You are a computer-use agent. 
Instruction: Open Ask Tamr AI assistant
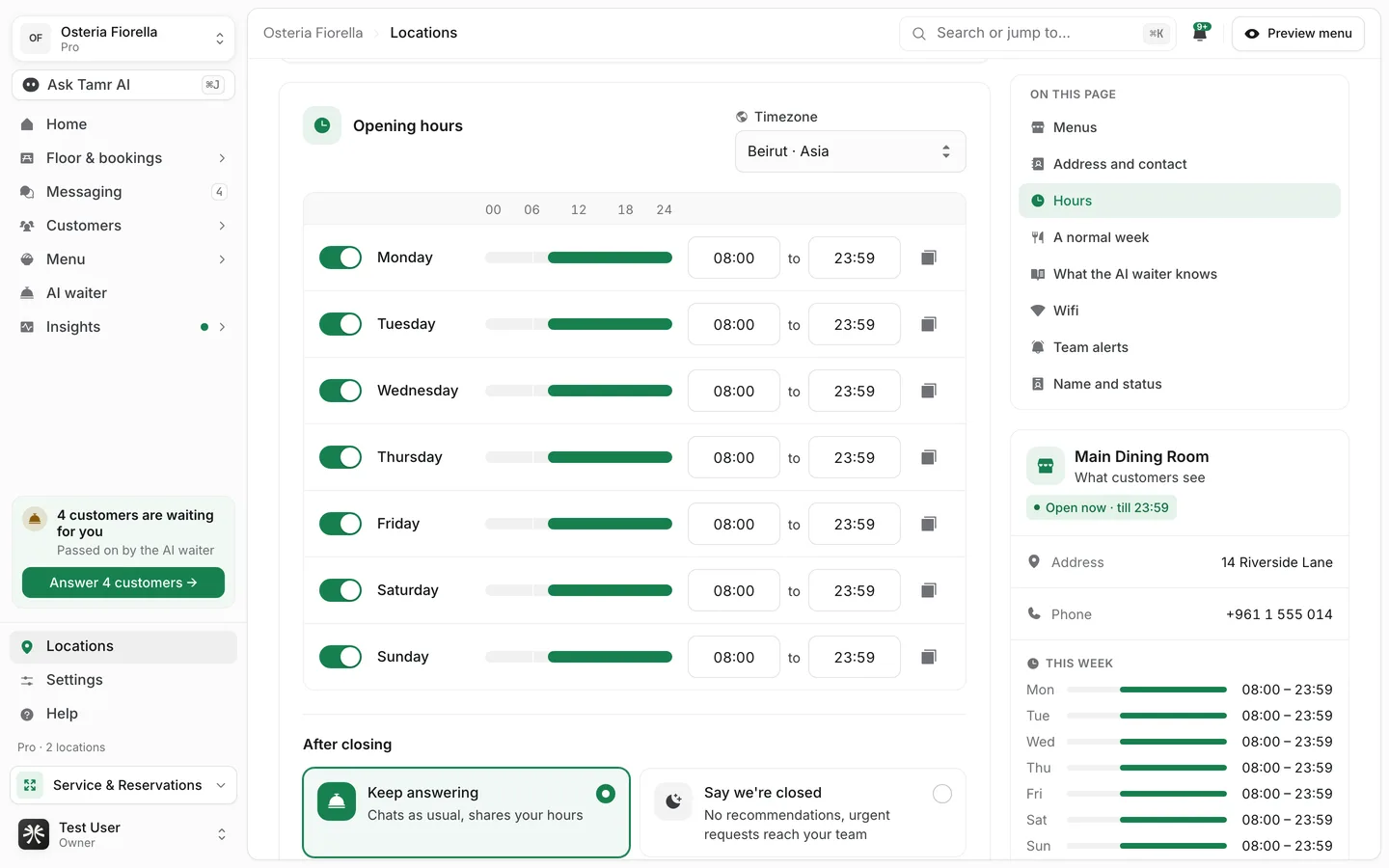pos(123,85)
